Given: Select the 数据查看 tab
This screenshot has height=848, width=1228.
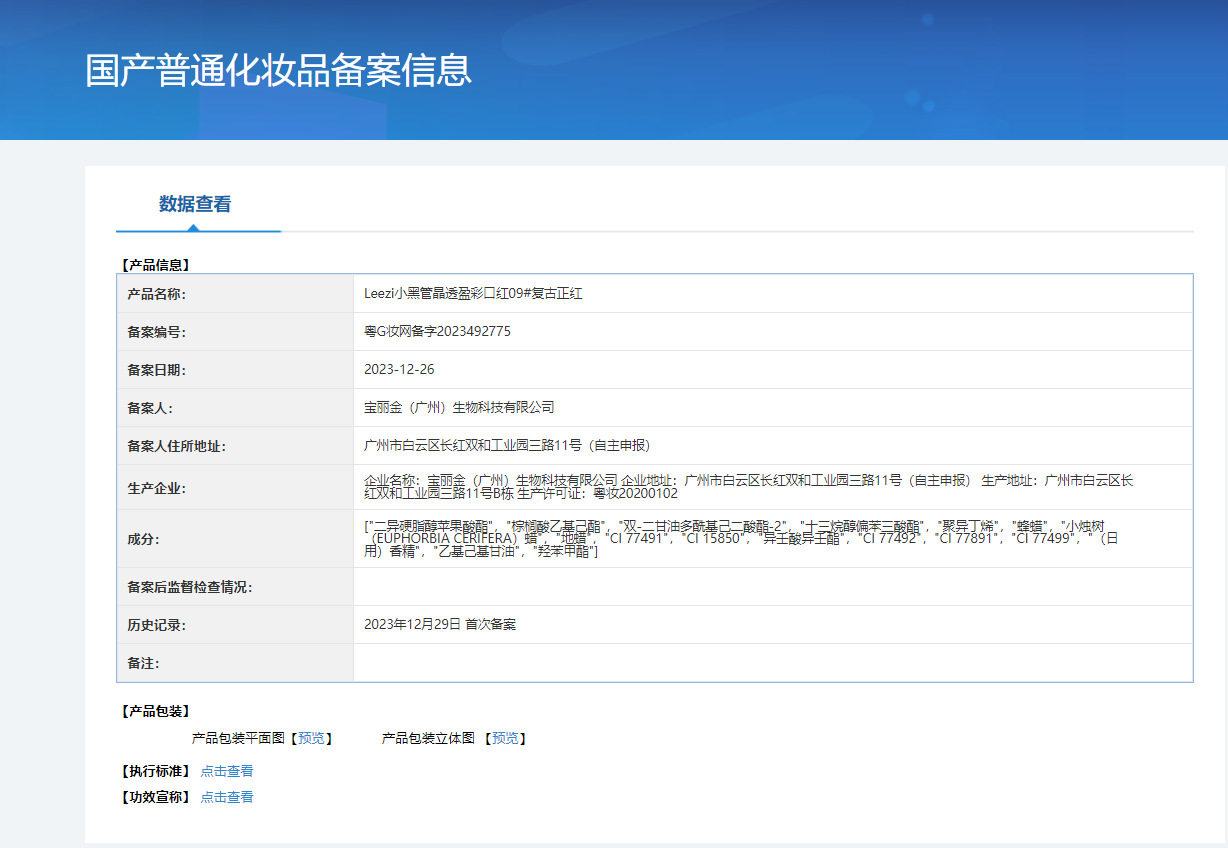Looking at the screenshot, I should point(195,204).
